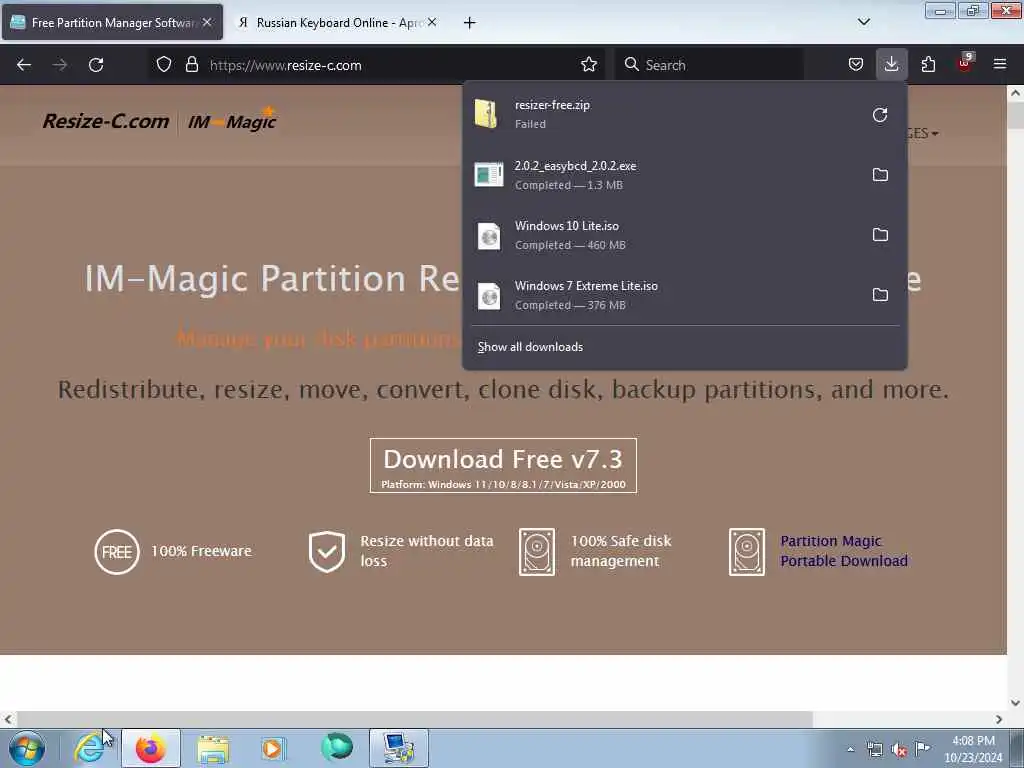1024x768 pixels.
Task: Open the list all tabs chevron
Action: [863, 22]
